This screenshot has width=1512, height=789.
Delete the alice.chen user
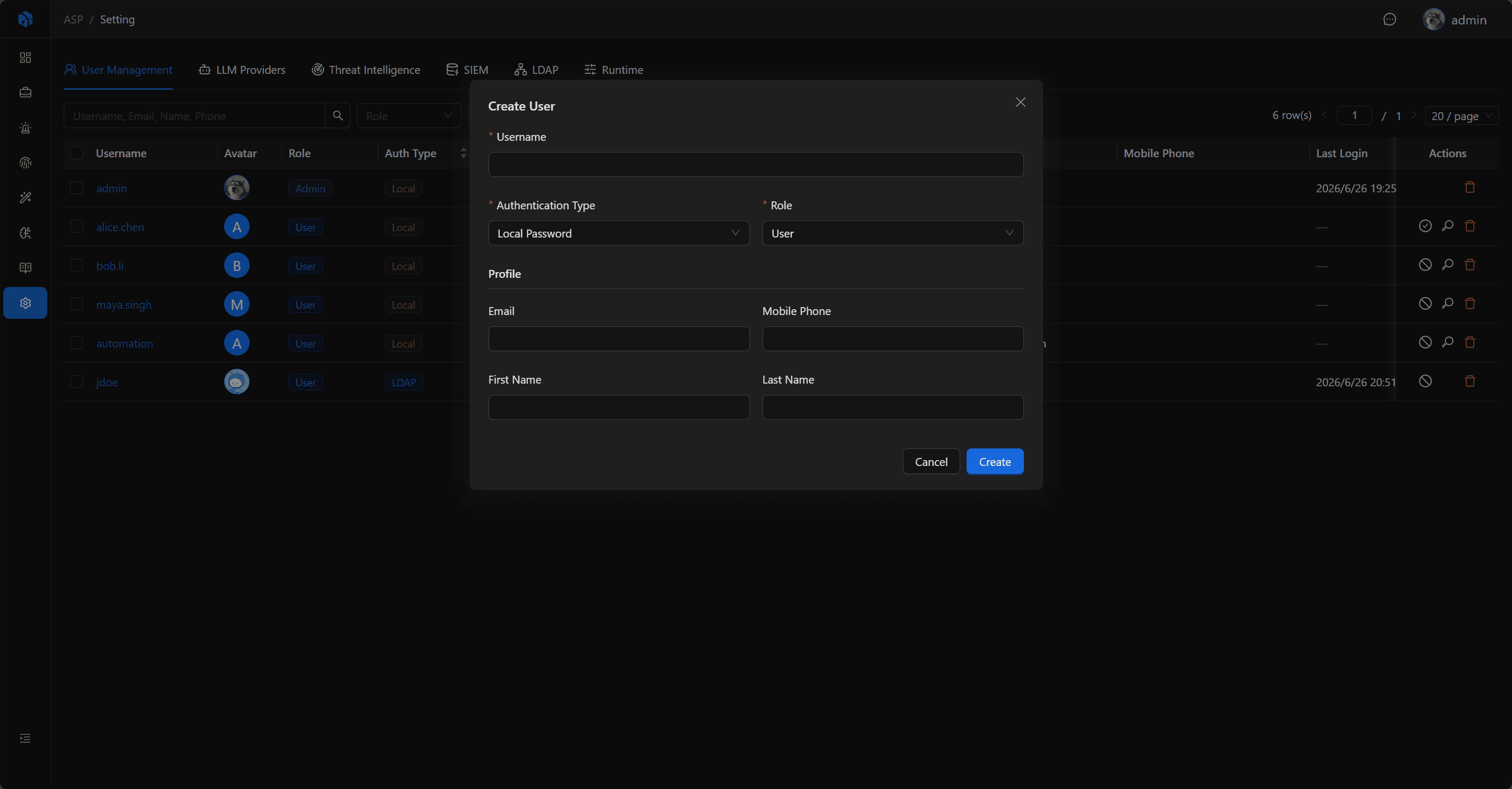coord(1470,226)
